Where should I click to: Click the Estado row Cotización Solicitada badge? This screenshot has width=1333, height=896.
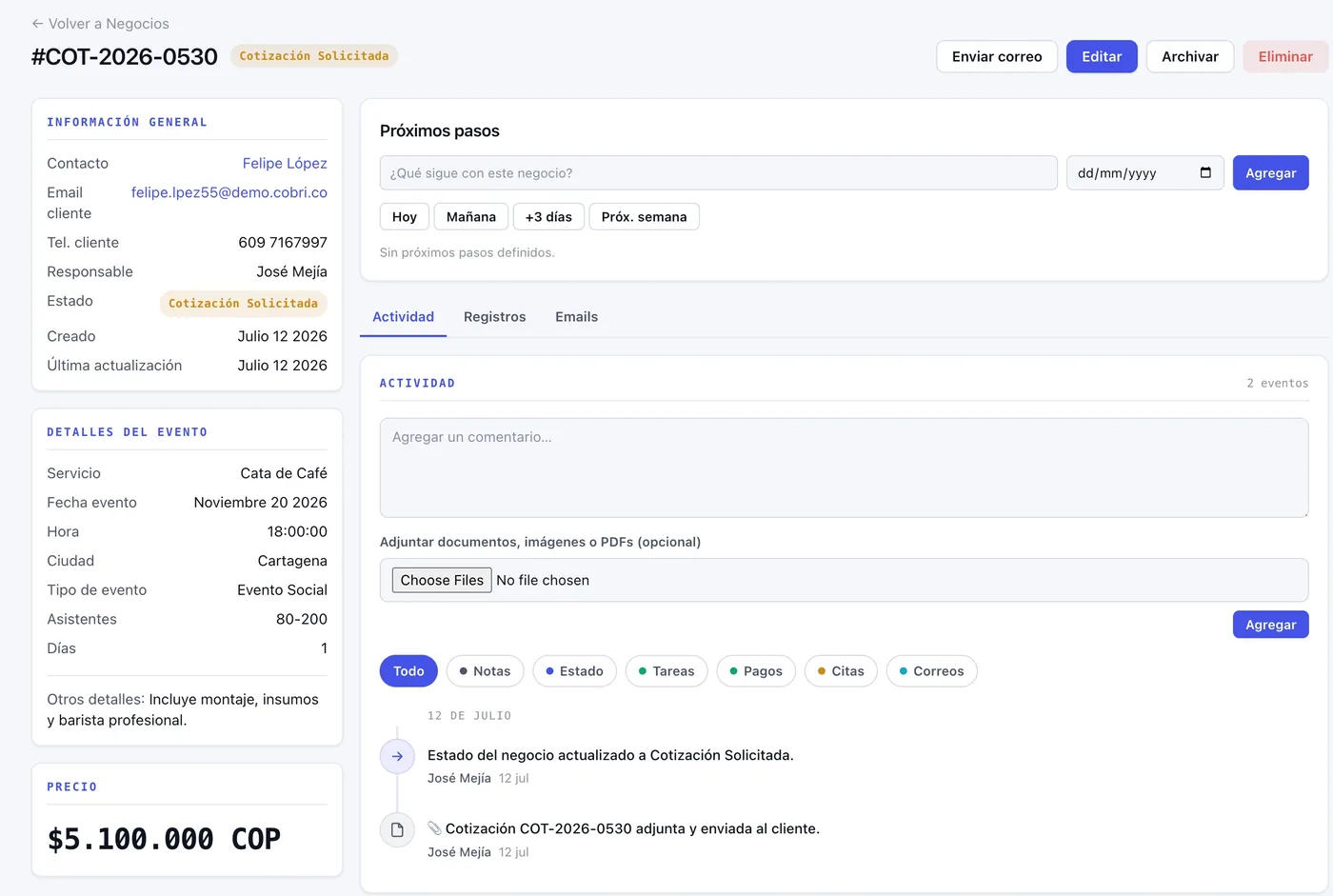(244, 304)
